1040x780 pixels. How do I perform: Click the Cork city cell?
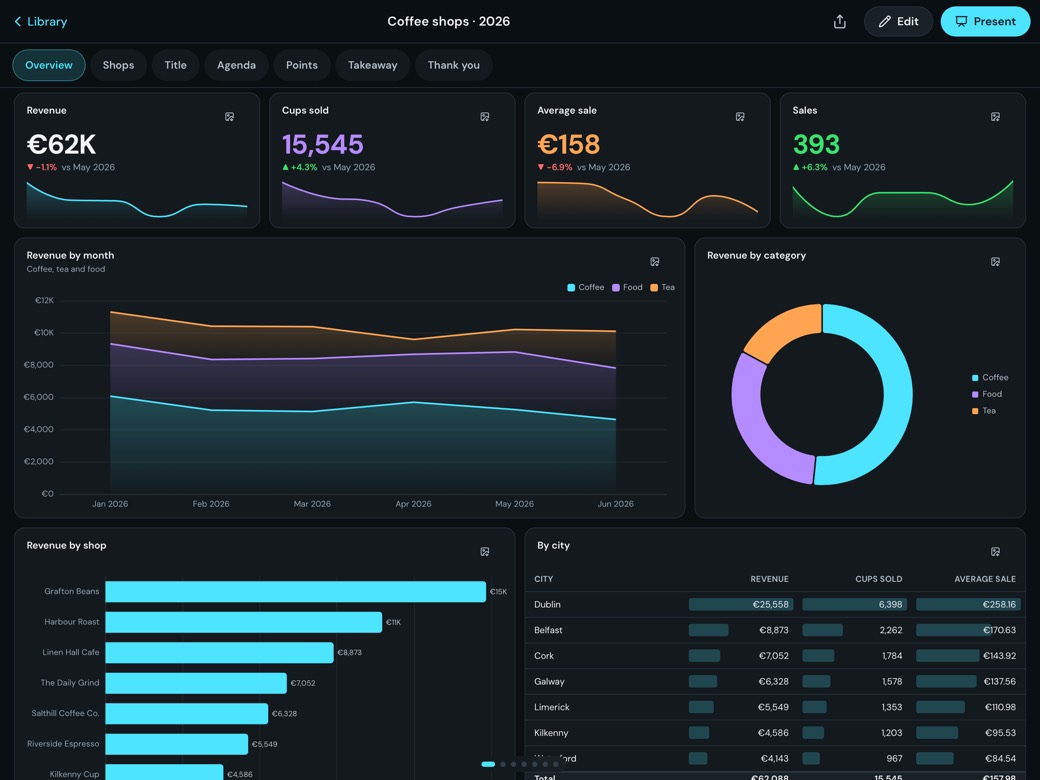click(x=544, y=656)
